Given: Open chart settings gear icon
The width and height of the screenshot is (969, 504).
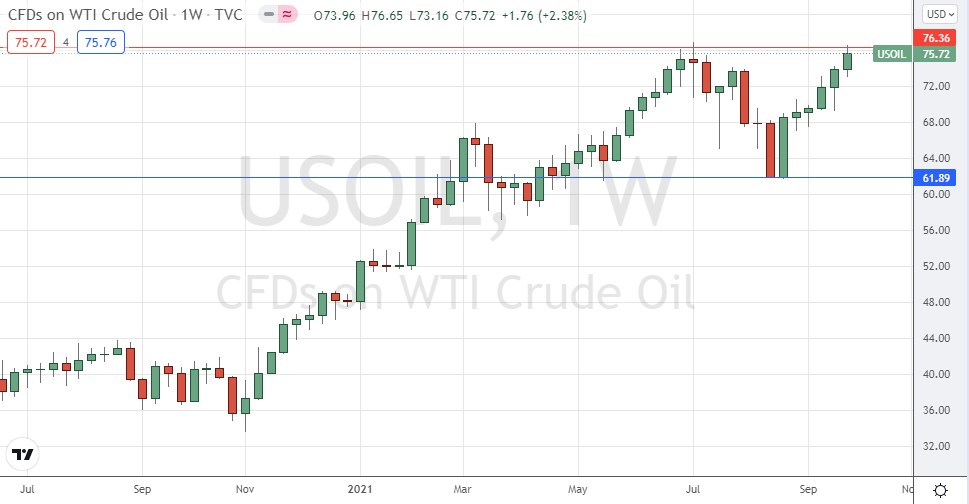Looking at the screenshot, I should tap(941, 490).
